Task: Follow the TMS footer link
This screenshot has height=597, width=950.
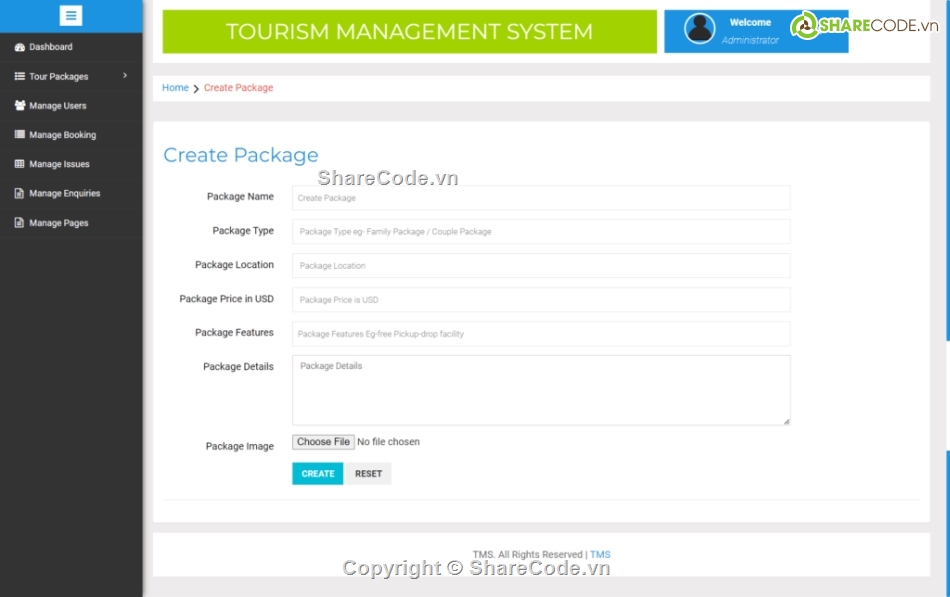Action: (600, 555)
